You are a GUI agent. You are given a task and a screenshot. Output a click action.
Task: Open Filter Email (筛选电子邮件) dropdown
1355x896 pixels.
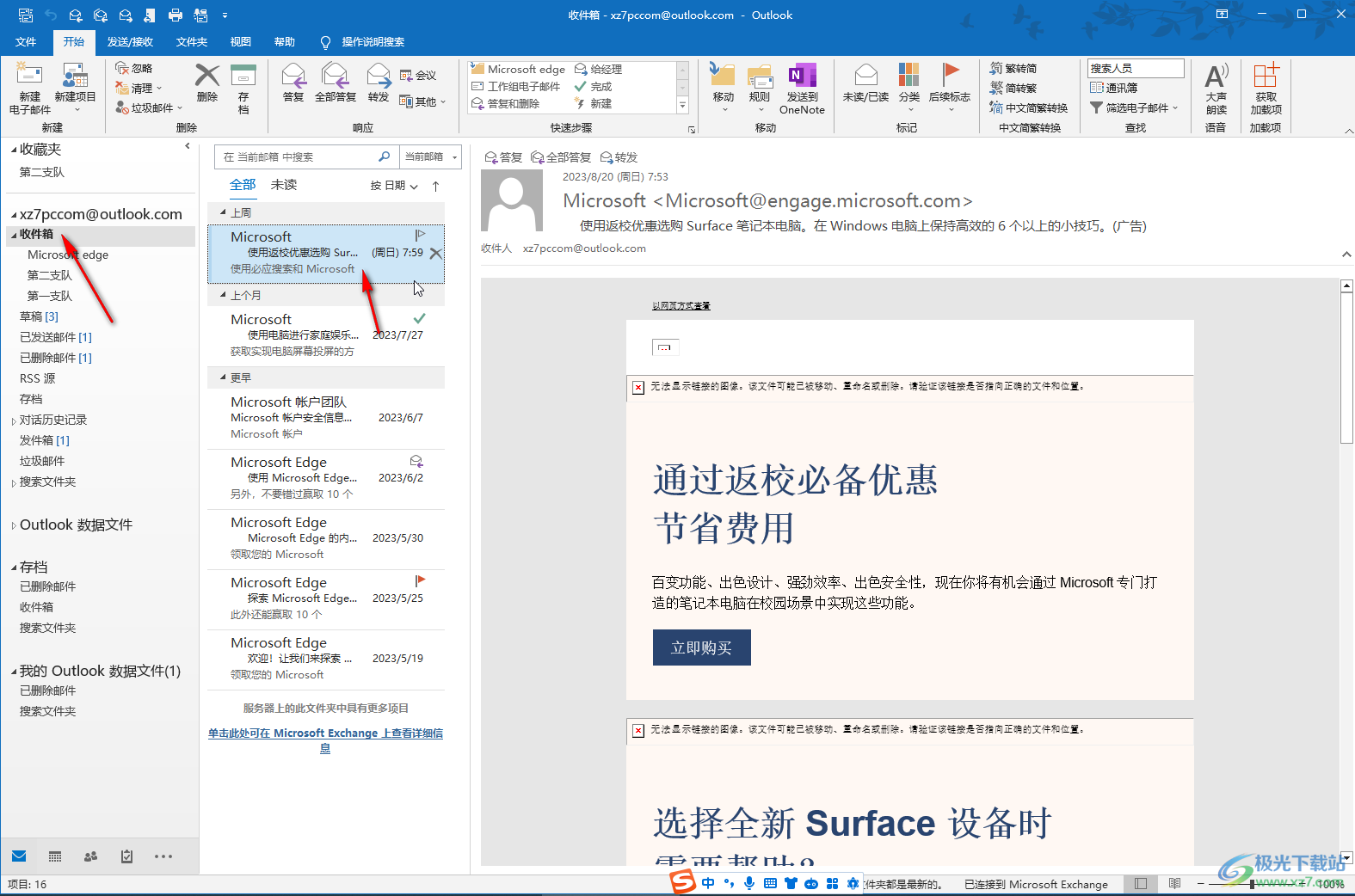point(1134,108)
